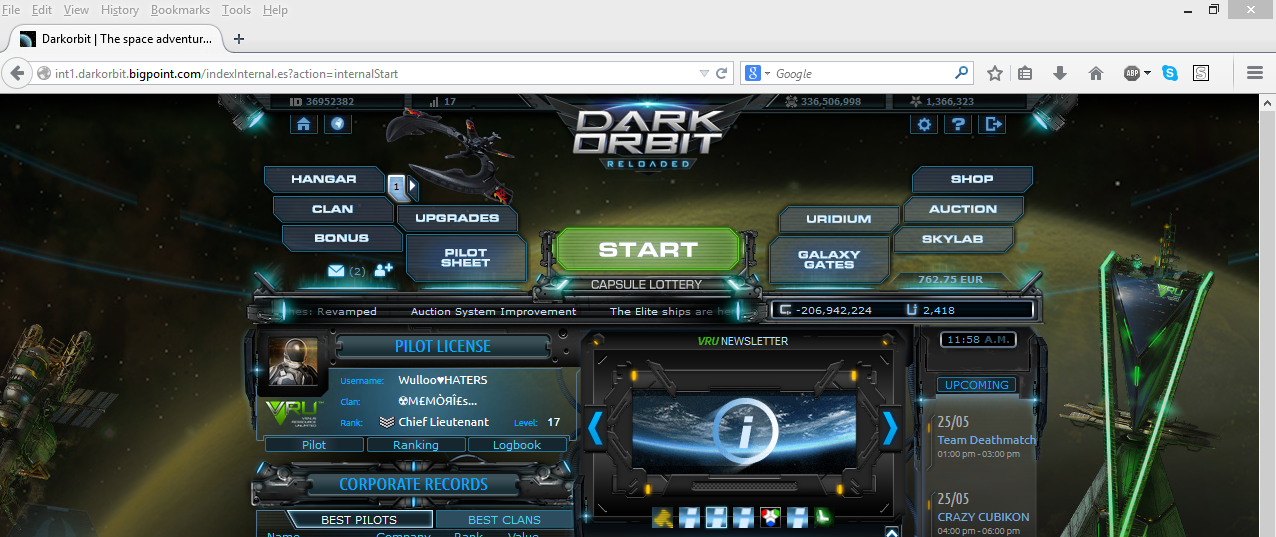
Task: Open the Team Deathmatch event
Action: pyautogui.click(x=986, y=440)
